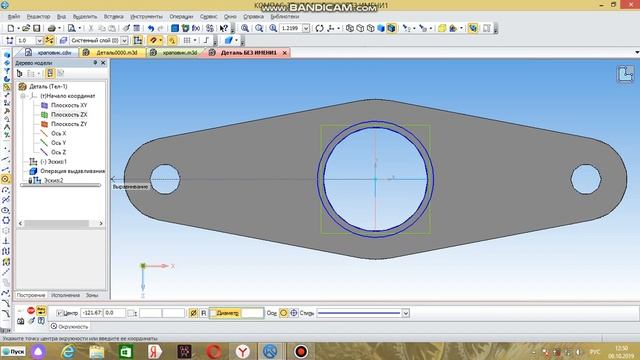Undo the last action
Image resolution: width=640 pixels, height=360 pixels.
151,28
